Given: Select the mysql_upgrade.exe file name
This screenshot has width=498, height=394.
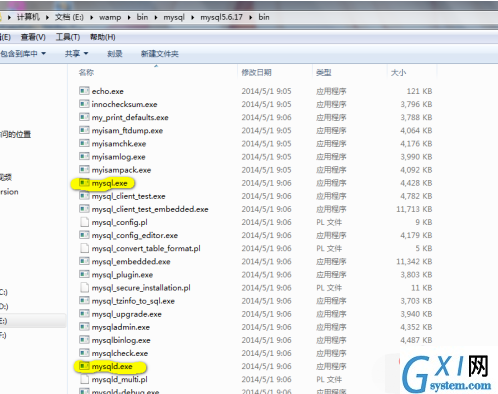Looking at the screenshot, I should coord(127,314).
